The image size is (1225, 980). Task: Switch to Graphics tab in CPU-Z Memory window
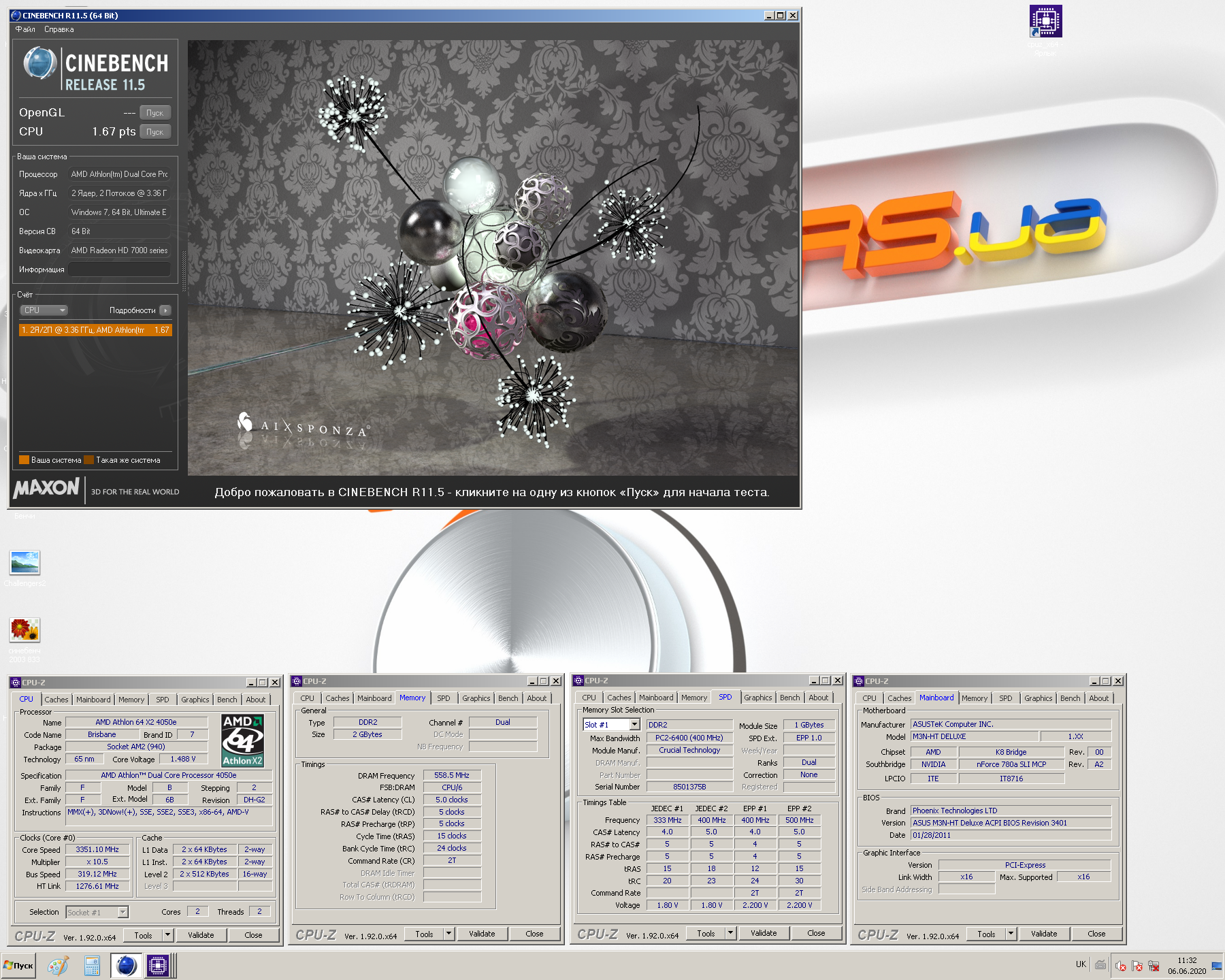pyautogui.click(x=476, y=698)
